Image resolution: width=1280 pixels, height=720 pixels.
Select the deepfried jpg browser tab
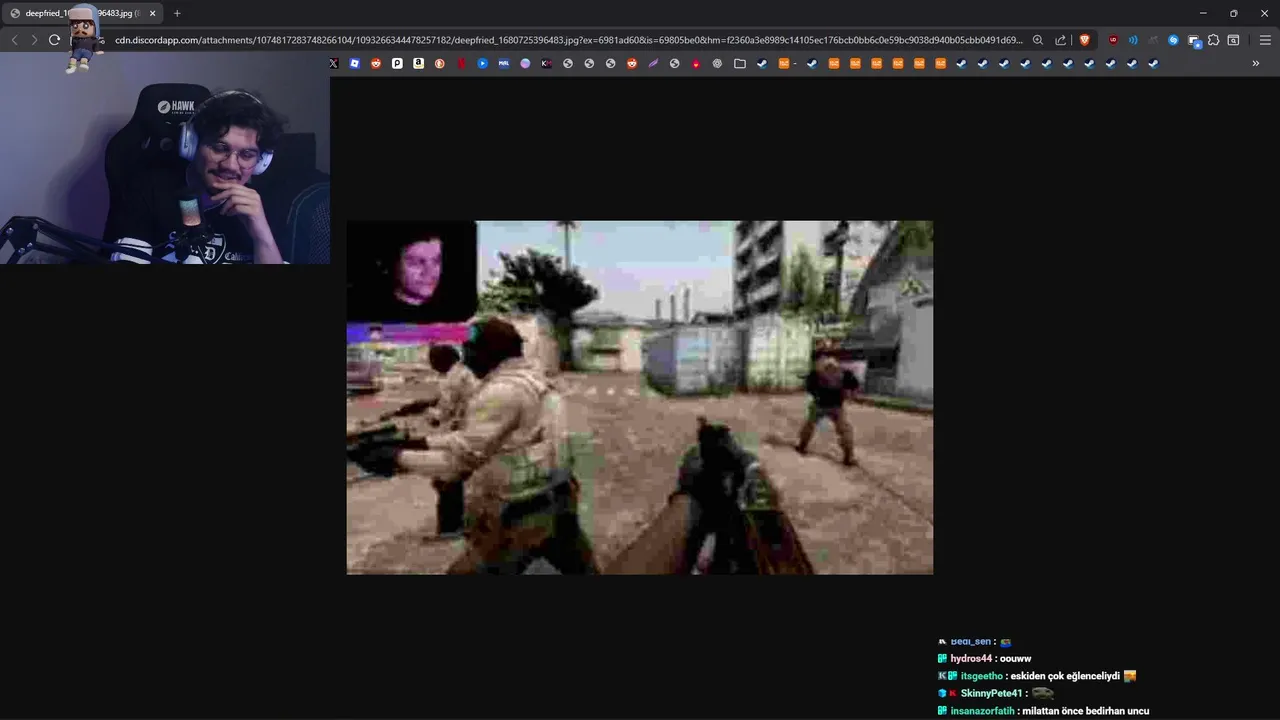coord(83,13)
